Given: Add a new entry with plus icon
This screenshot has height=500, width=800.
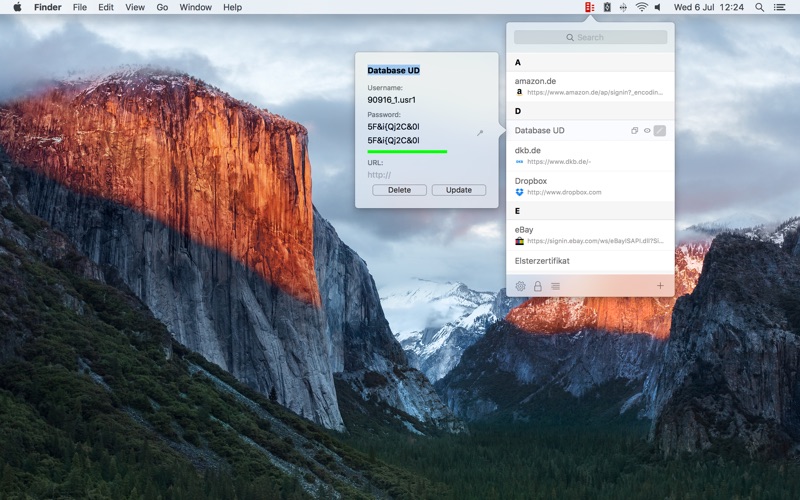Looking at the screenshot, I should pyautogui.click(x=660, y=286).
